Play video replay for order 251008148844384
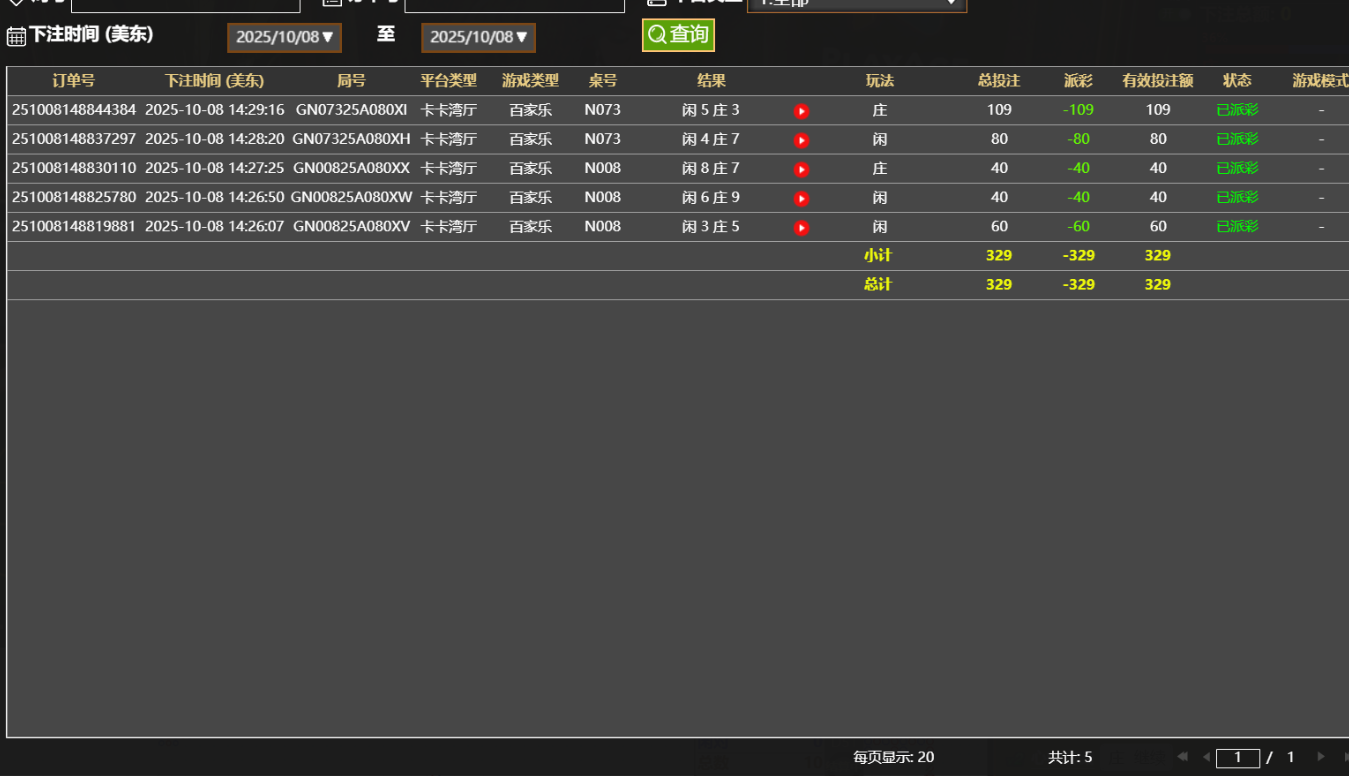Screen dimensions: 1349x776 pyautogui.click(x=801, y=111)
